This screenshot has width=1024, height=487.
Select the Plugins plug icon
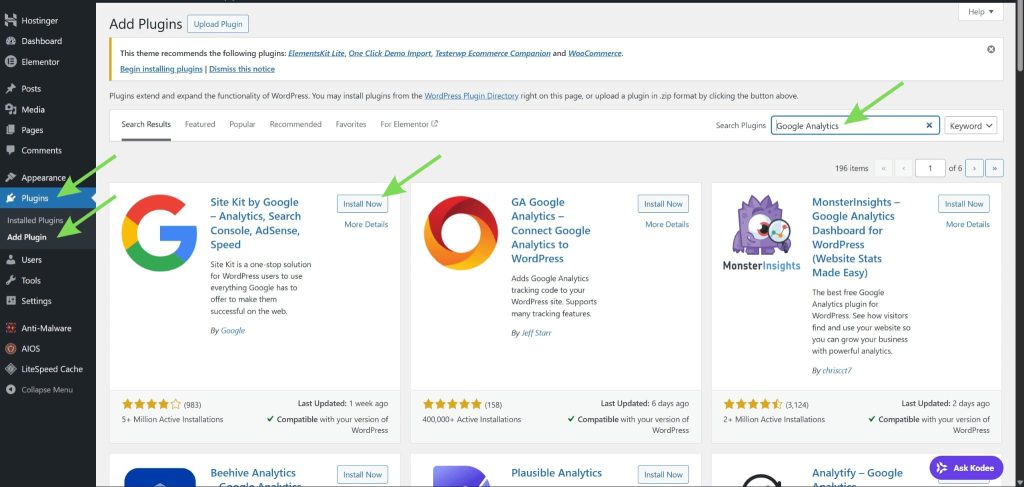(x=10, y=198)
